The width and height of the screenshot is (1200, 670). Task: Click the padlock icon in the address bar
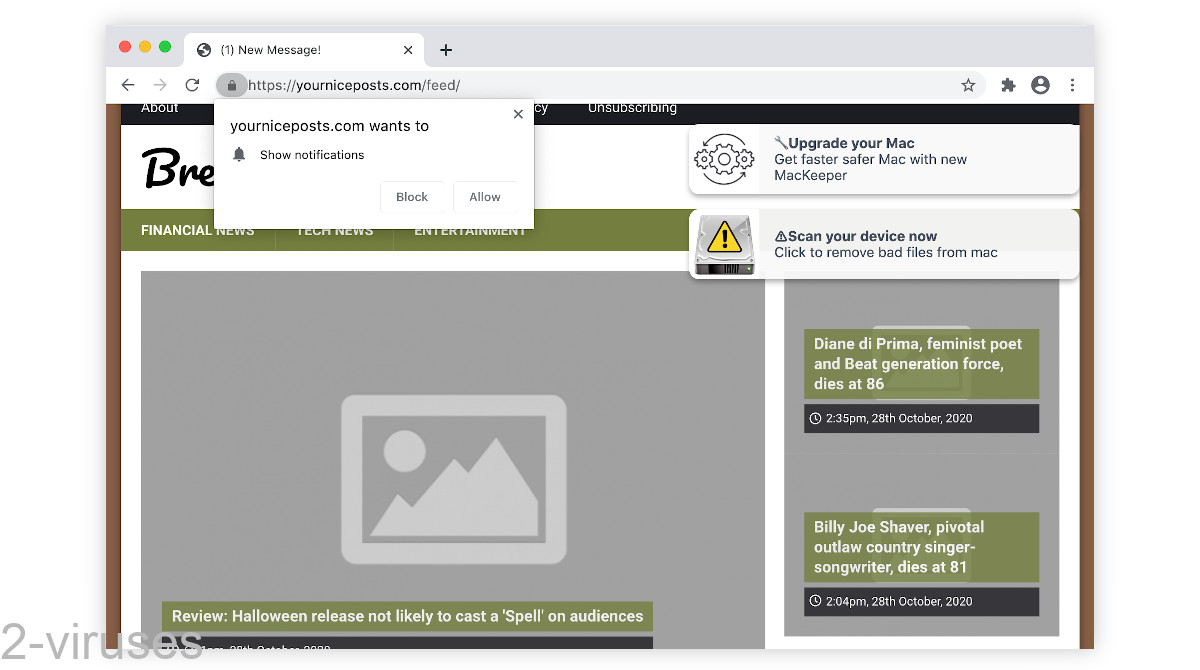click(x=231, y=85)
